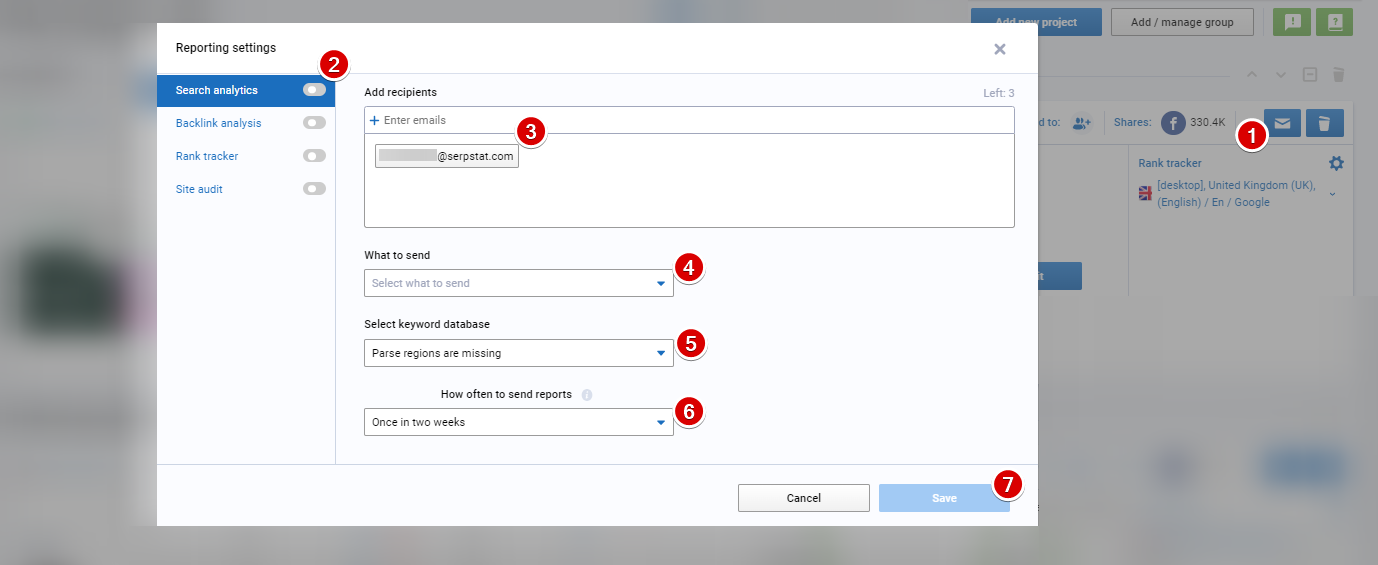Expand the keyword database dropdown
The width and height of the screenshot is (1378, 565).
[x=518, y=353]
